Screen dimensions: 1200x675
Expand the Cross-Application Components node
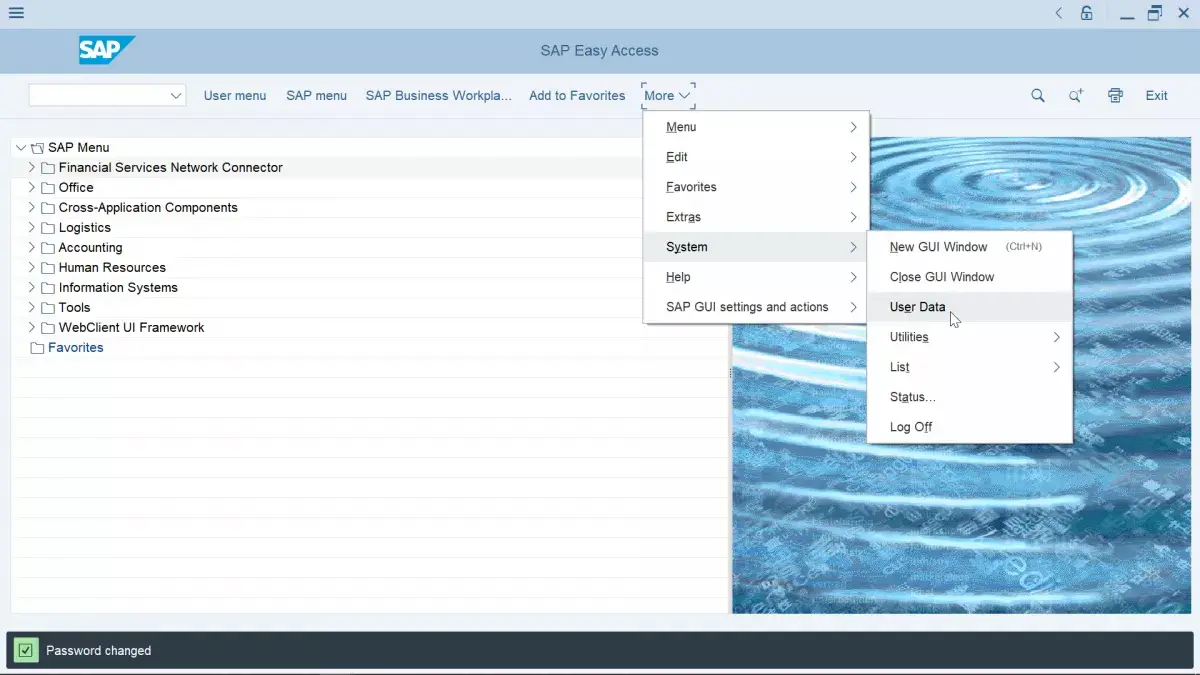coord(32,207)
